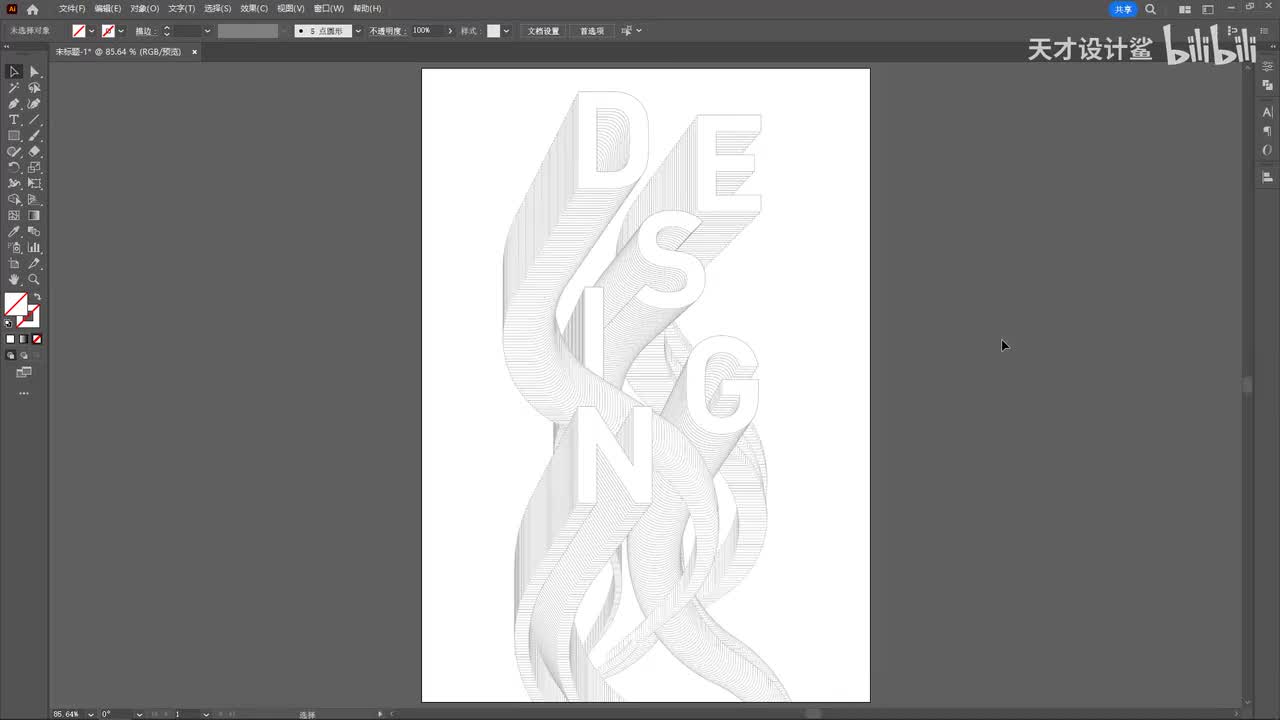The image size is (1280, 720).
Task: Go to the Home screen icon
Action: point(32,9)
